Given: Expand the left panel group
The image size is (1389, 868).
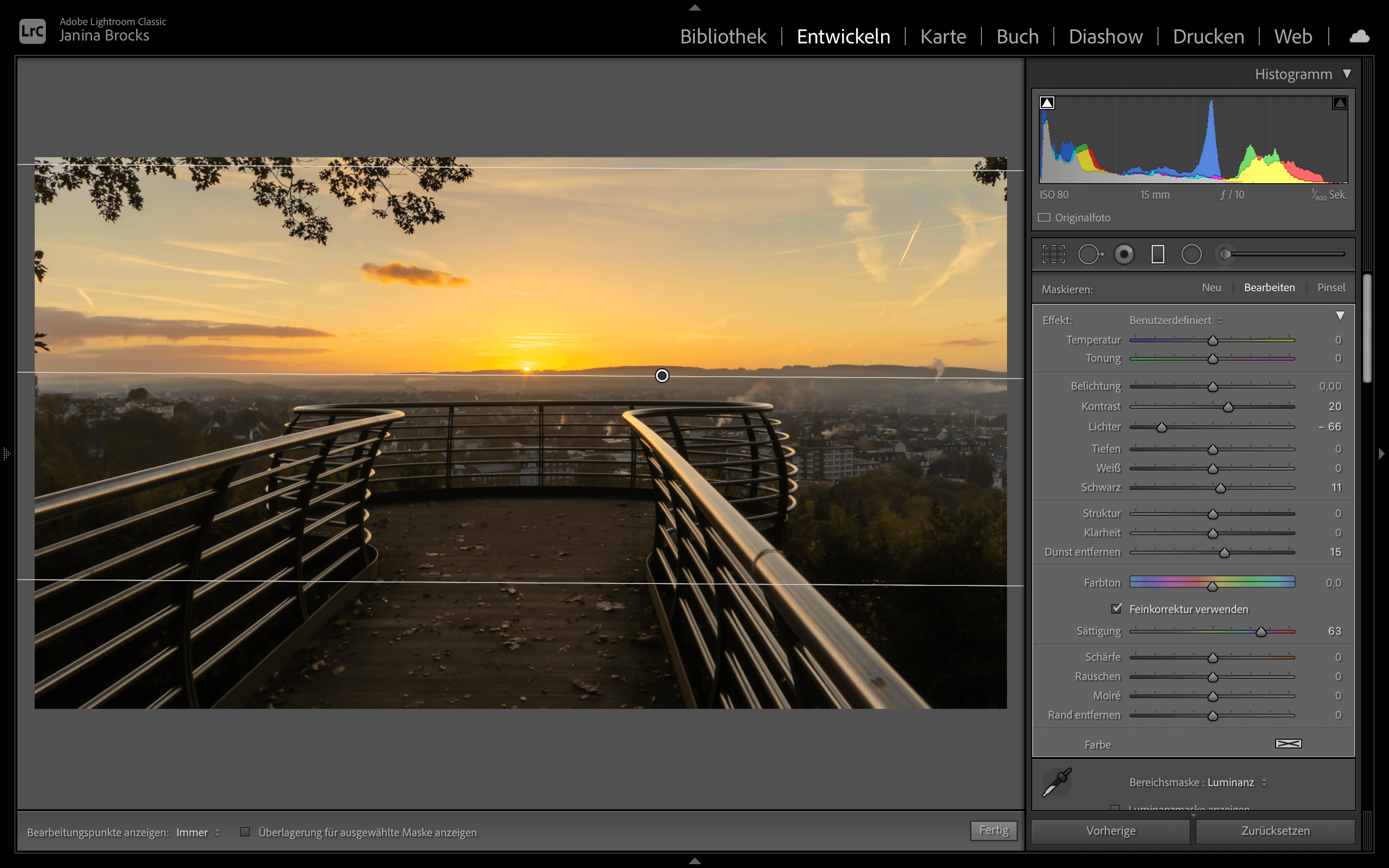Looking at the screenshot, I should pos(6,453).
